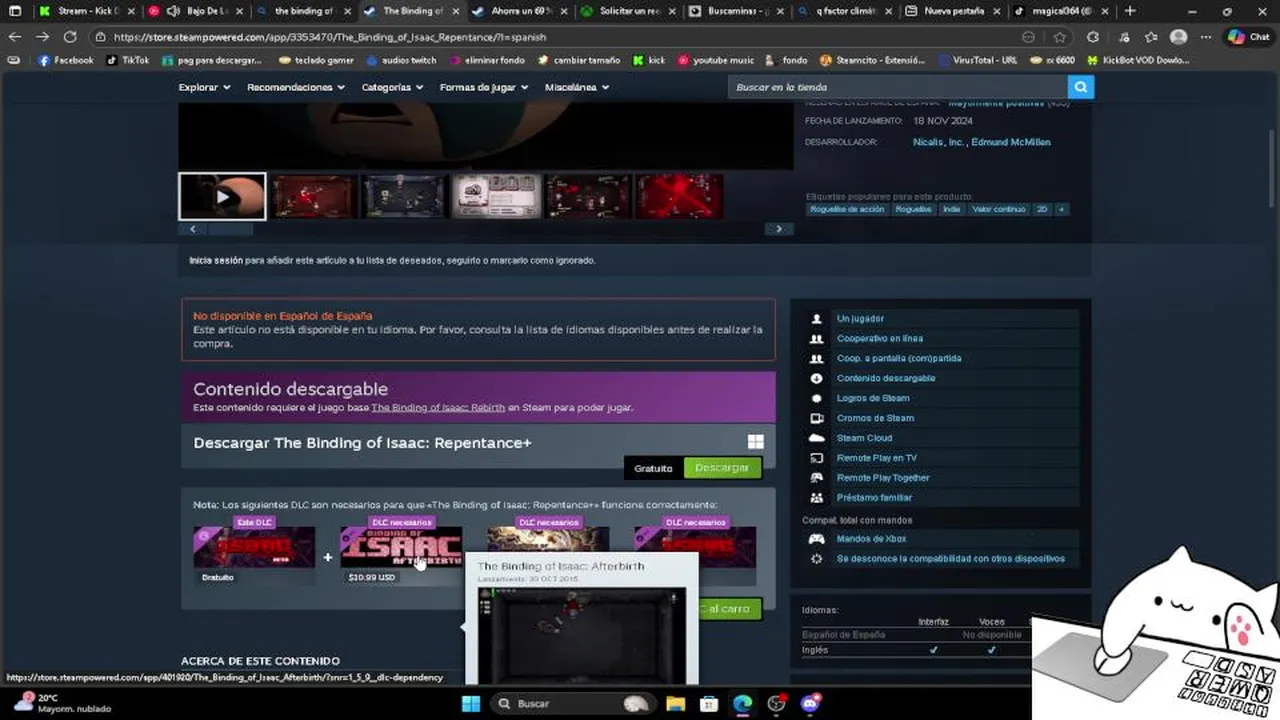
Task: Open Windows Start menu
Action: click(x=471, y=703)
